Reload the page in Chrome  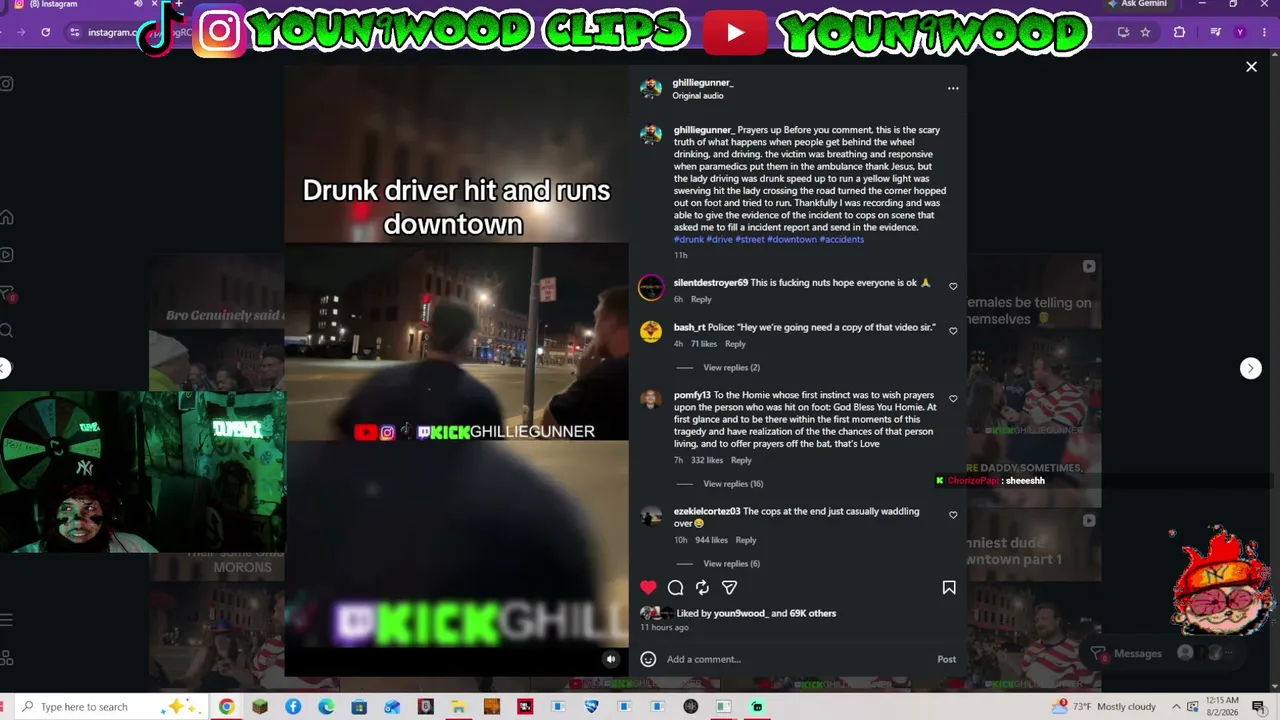(46, 32)
